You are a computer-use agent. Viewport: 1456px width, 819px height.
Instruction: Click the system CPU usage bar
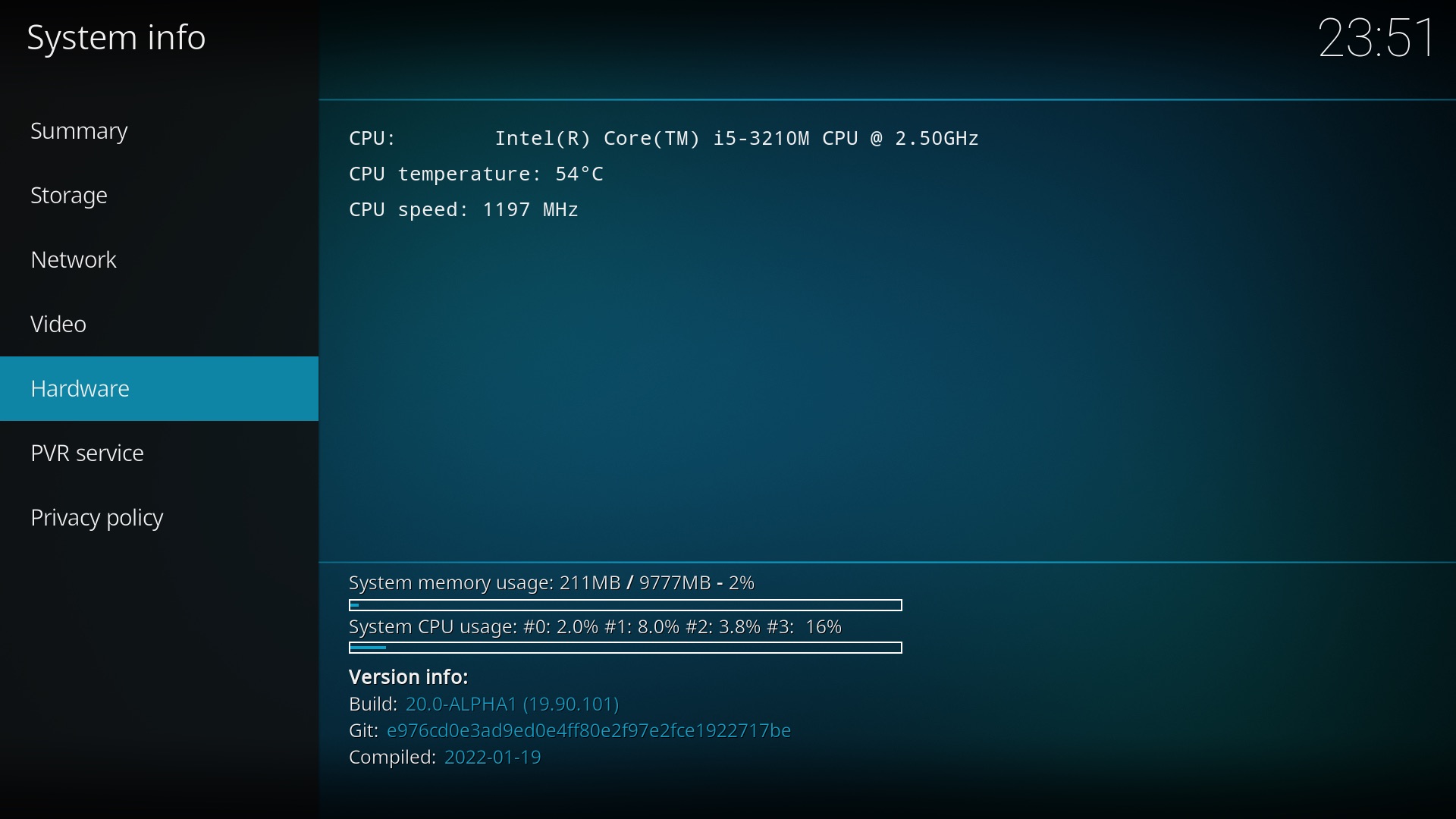[625, 648]
